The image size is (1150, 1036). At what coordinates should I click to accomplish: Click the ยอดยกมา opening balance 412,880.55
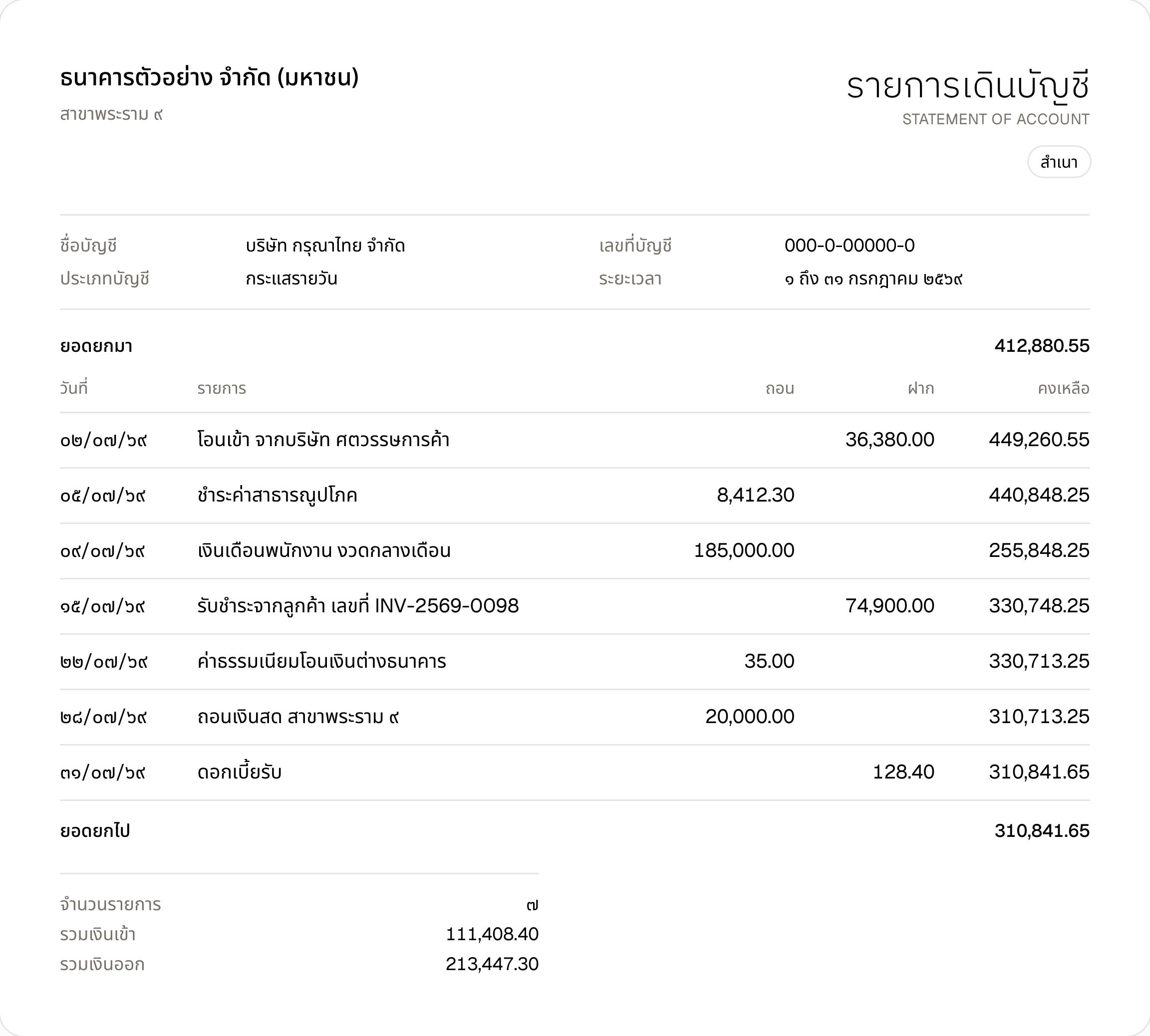pos(1042,345)
